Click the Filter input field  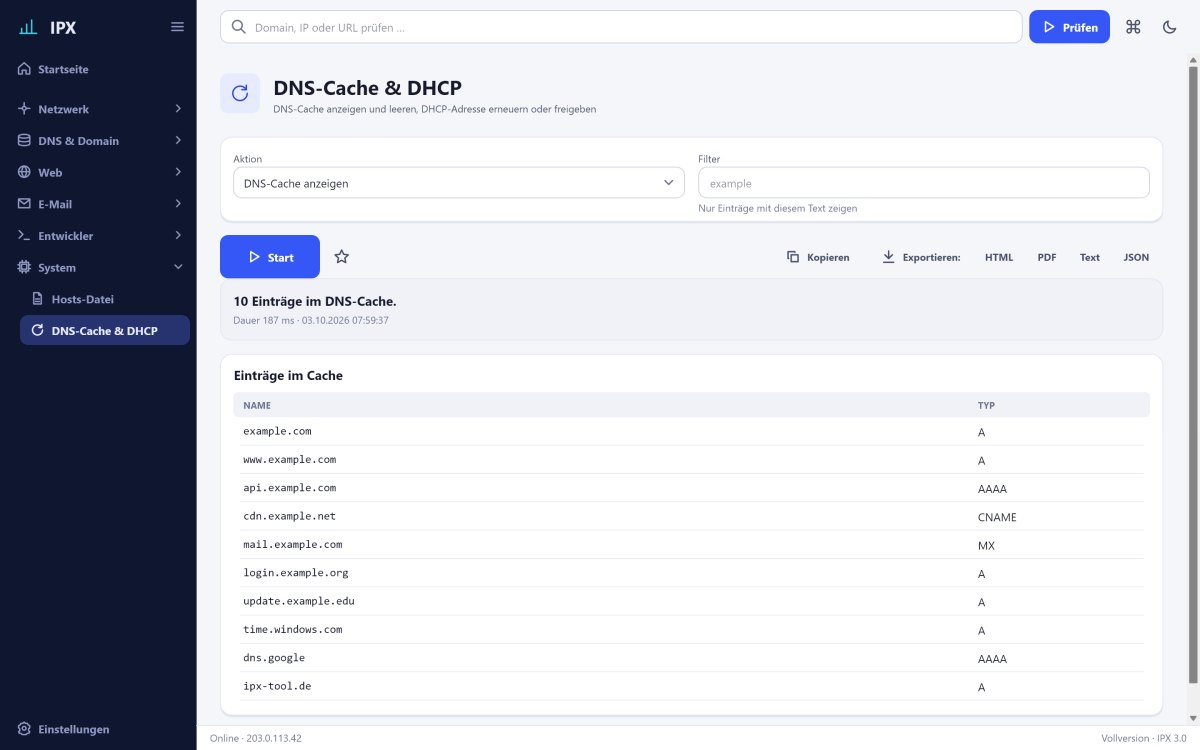924,183
